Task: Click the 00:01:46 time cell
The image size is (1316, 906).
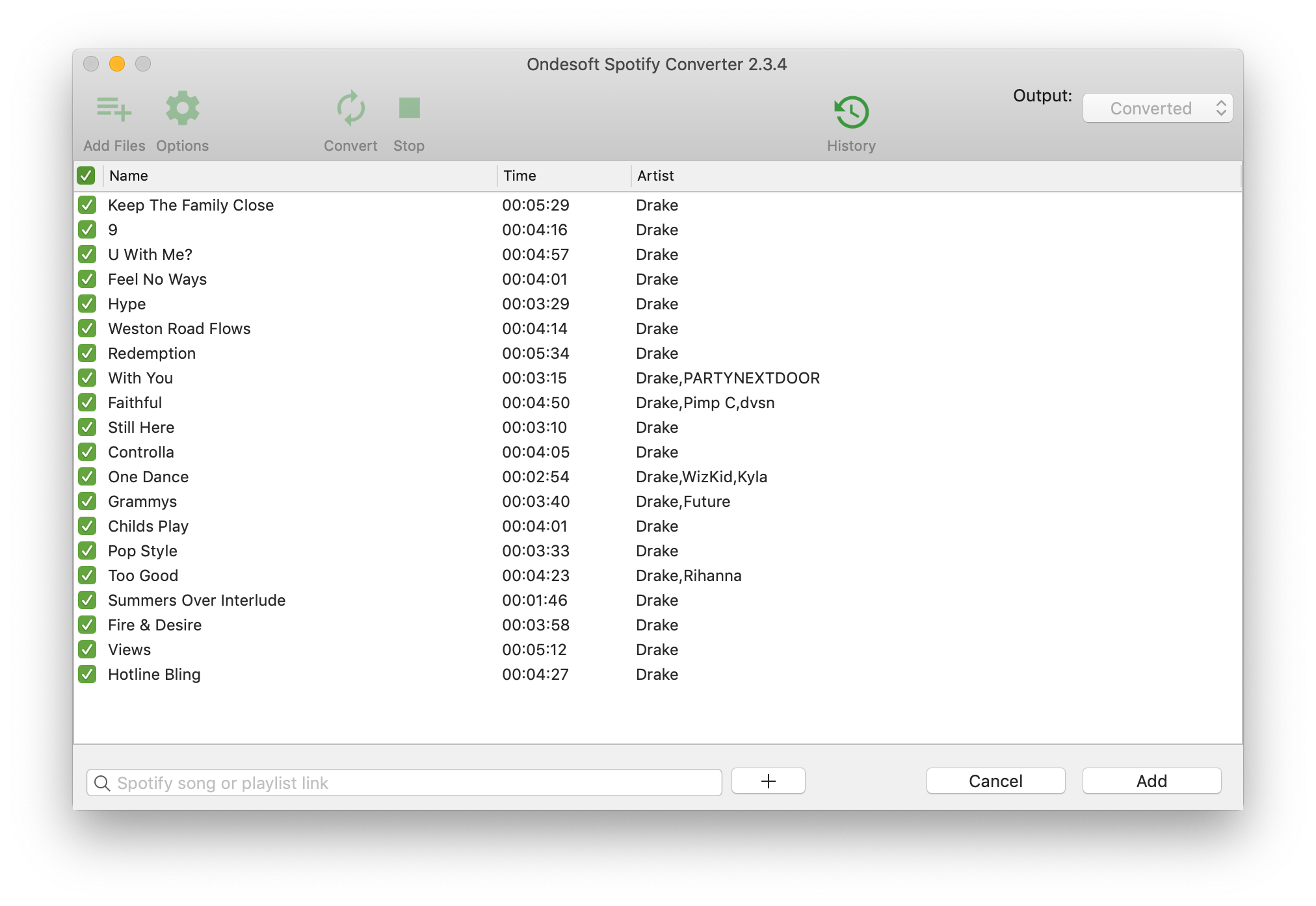Action: click(x=534, y=601)
